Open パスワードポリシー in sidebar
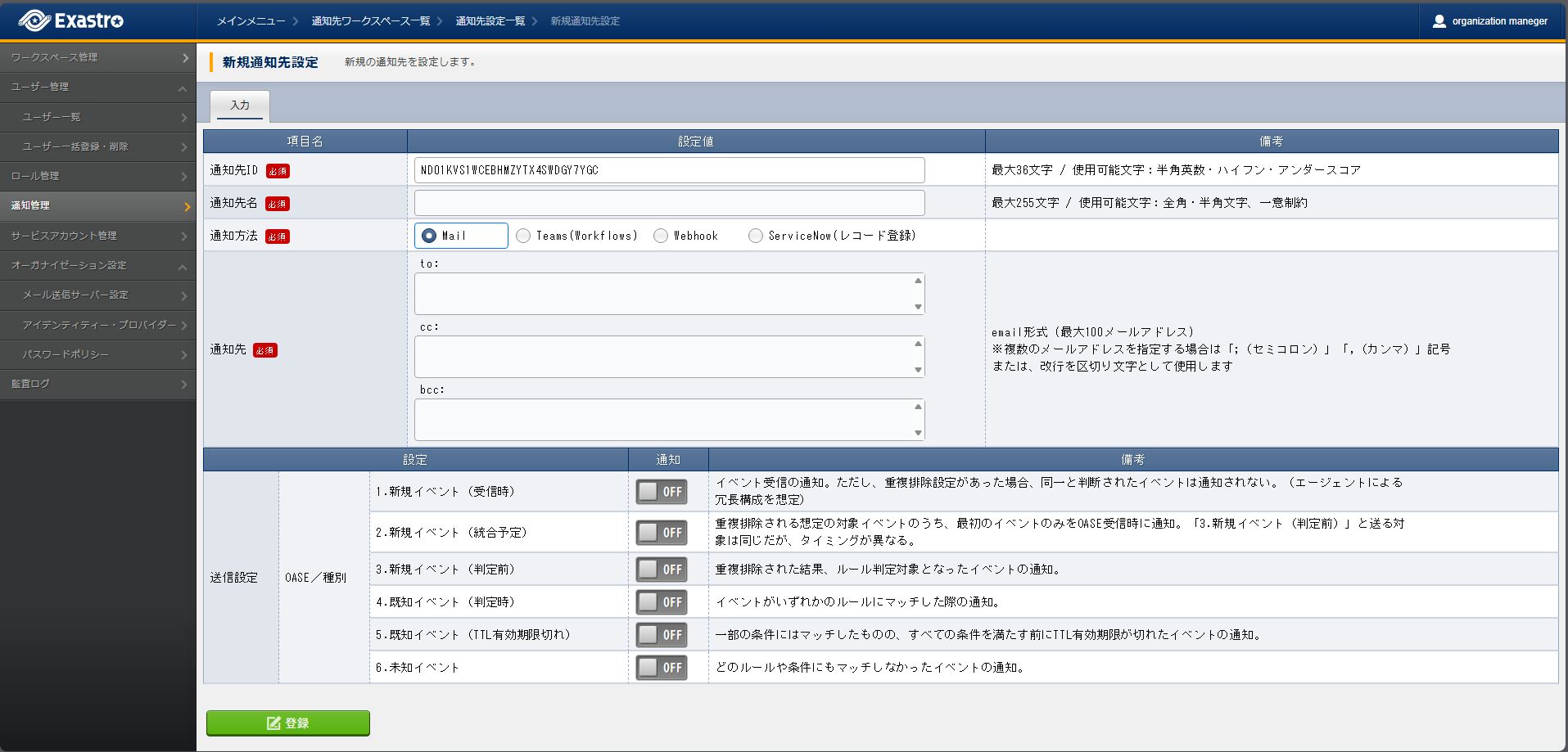Image resolution: width=1568 pixels, height=752 pixels. click(x=98, y=354)
